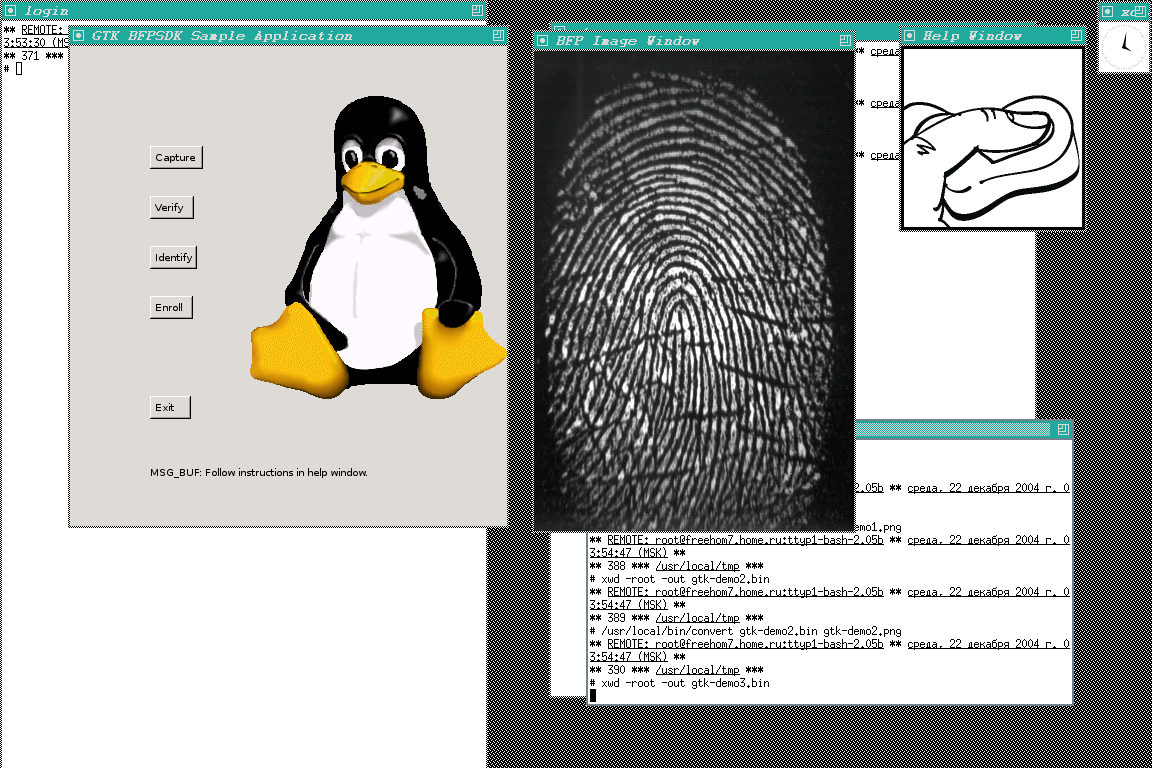Click the MSG_BUF status message text
The width and height of the screenshot is (1152, 768).
[x=259, y=472]
